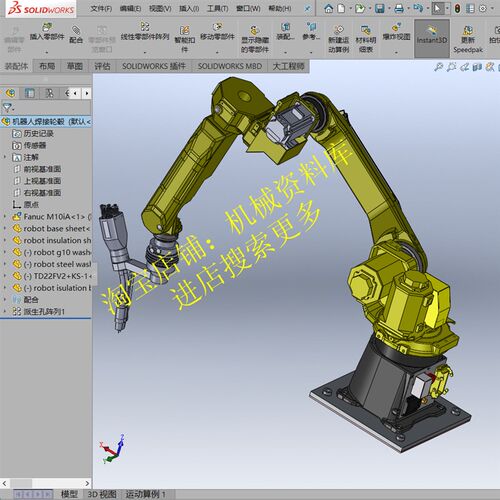500x500 pixels.
Task: Click 材料明细表 (Bill of Materials)
Action: pyautogui.click(x=366, y=39)
